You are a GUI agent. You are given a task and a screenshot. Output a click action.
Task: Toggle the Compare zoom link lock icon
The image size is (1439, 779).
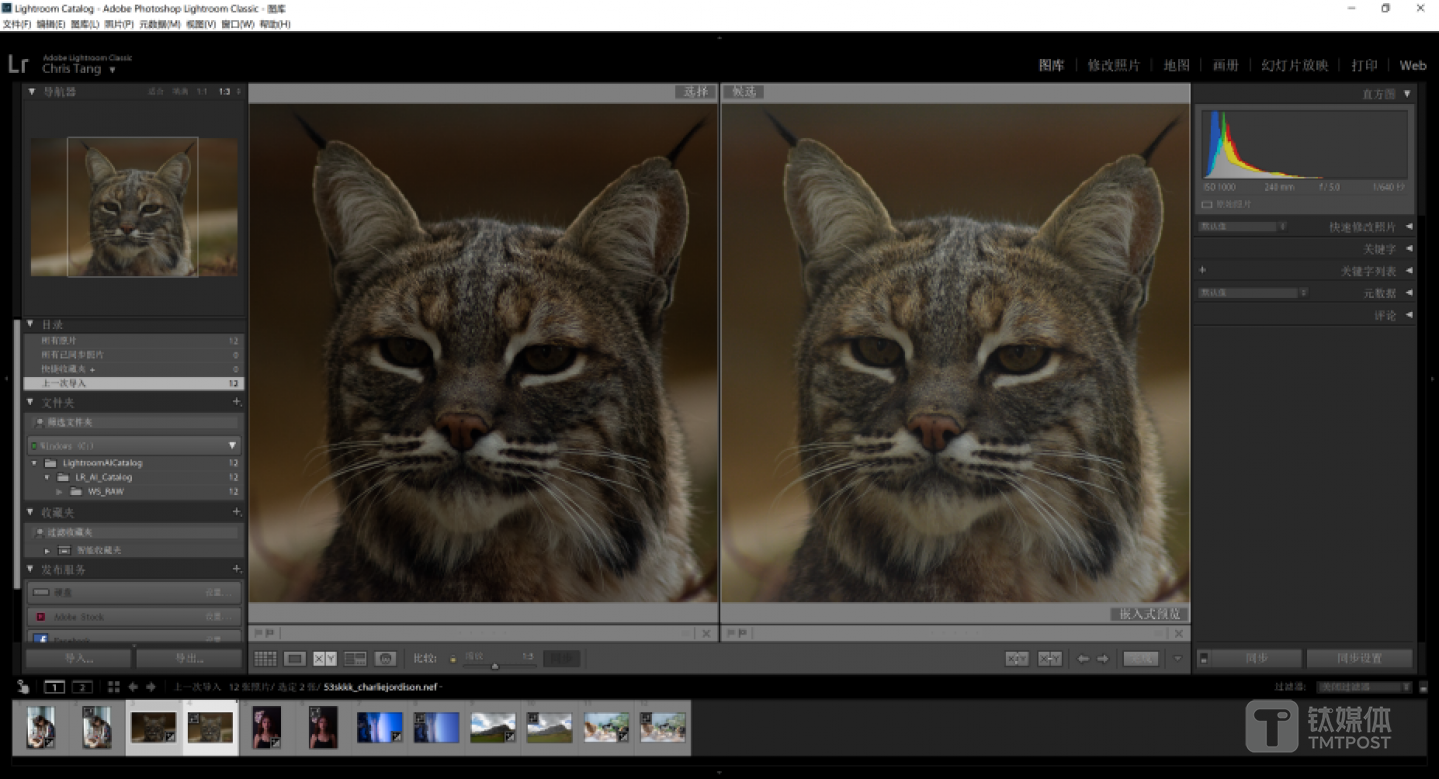(x=452, y=659)
